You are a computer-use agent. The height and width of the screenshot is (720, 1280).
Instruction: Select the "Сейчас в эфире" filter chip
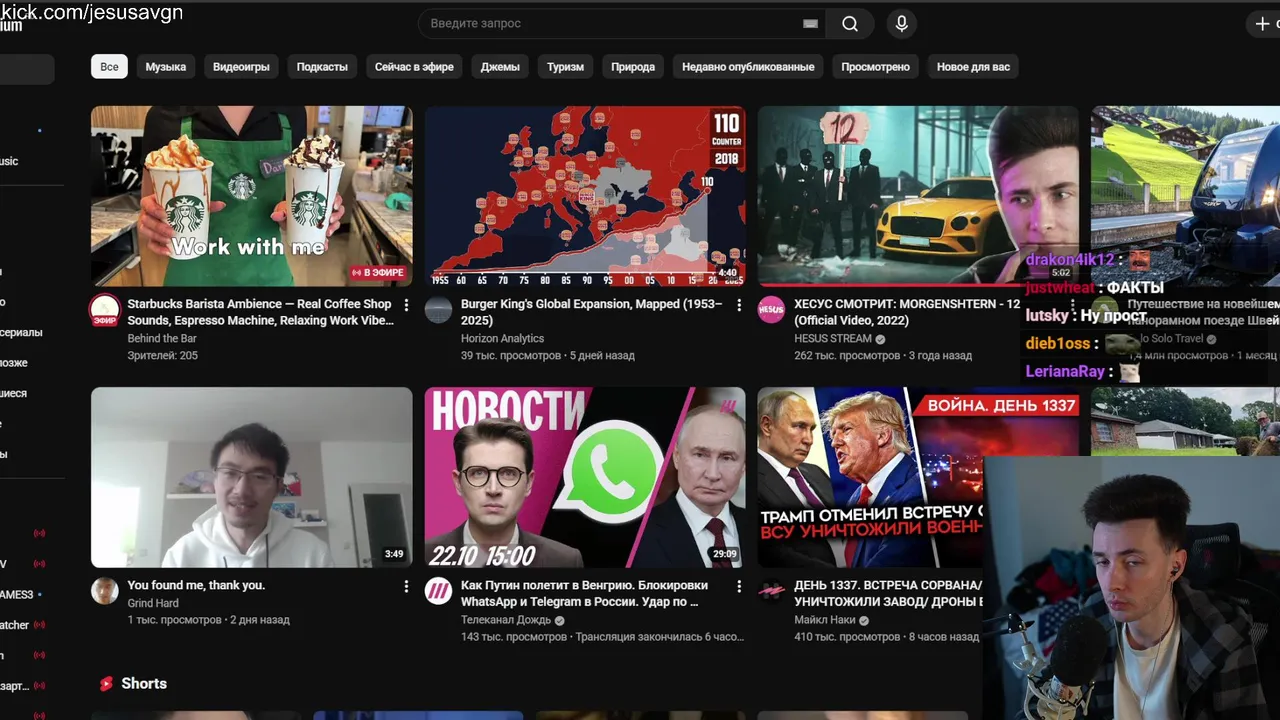(x=414, y=67)
